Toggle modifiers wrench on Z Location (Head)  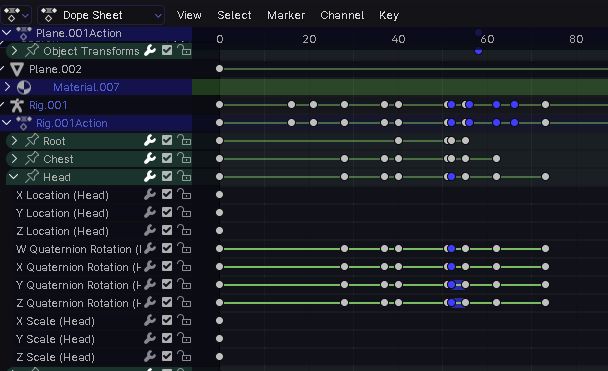tap(150, 230)
